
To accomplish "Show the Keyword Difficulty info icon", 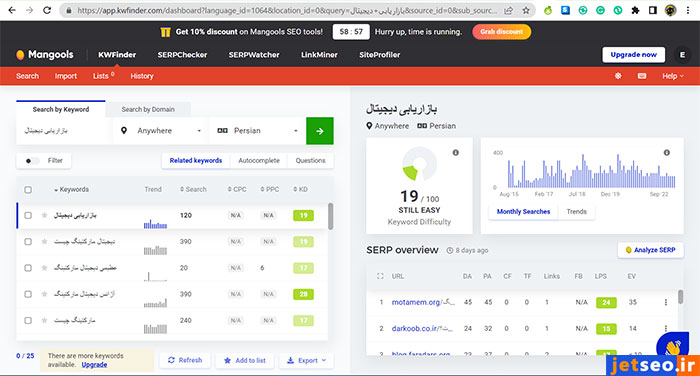I will click(455, 153).
